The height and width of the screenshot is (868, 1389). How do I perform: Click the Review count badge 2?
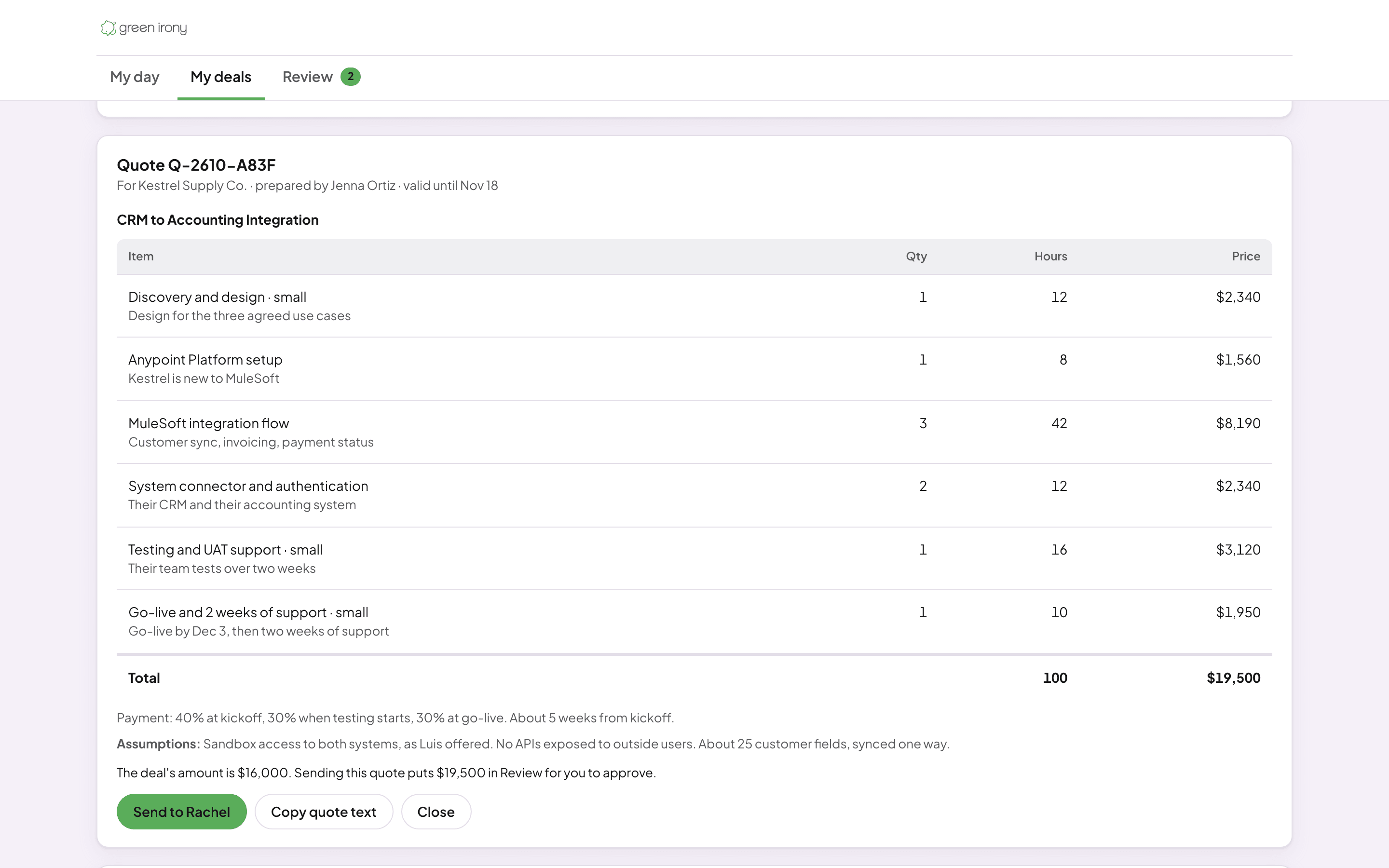pyautogui.click(x=350, y=76)
